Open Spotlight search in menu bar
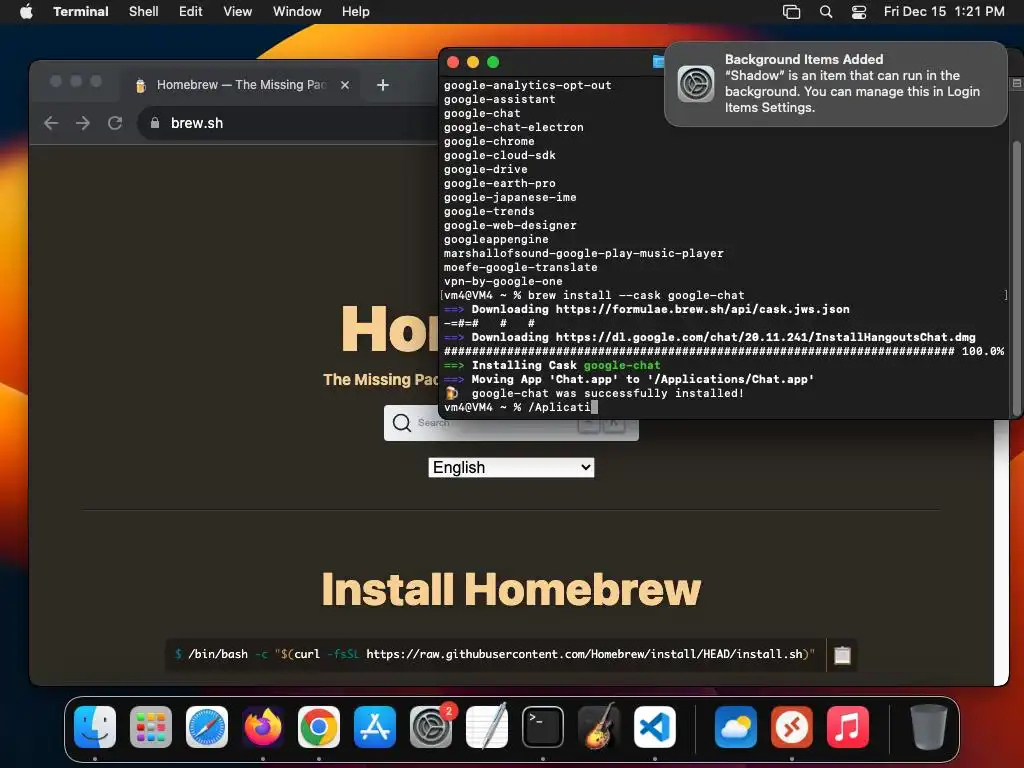The image size is (1024, 768). (826, 11)
